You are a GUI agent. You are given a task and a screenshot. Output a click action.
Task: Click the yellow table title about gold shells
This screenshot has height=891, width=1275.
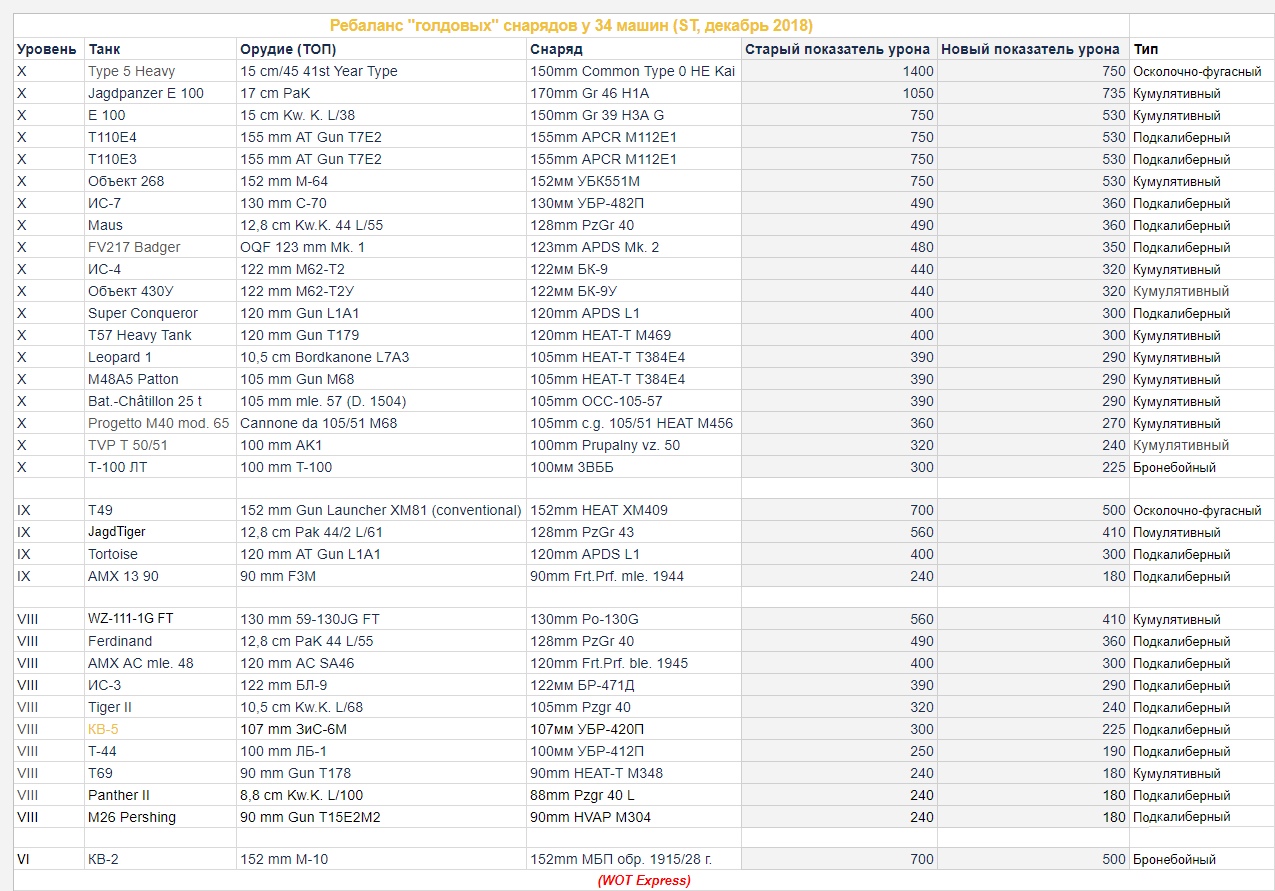click(x=571, y=25)
